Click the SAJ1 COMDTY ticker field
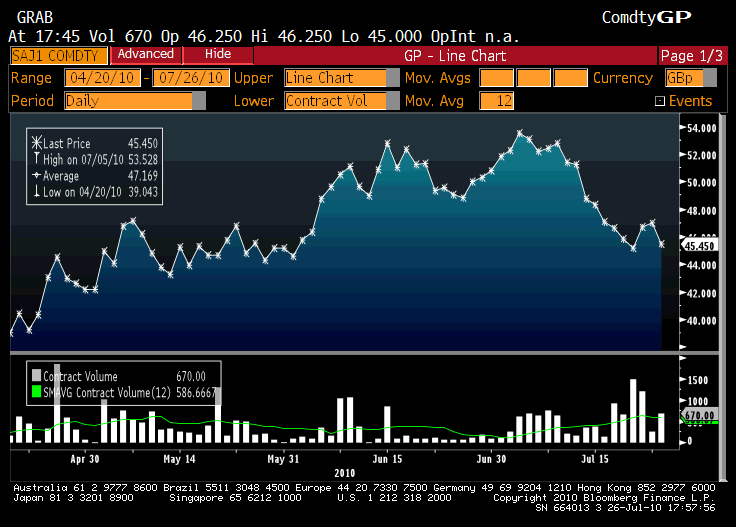Viewport: 736px width, 527px height. tap(59, 56)
